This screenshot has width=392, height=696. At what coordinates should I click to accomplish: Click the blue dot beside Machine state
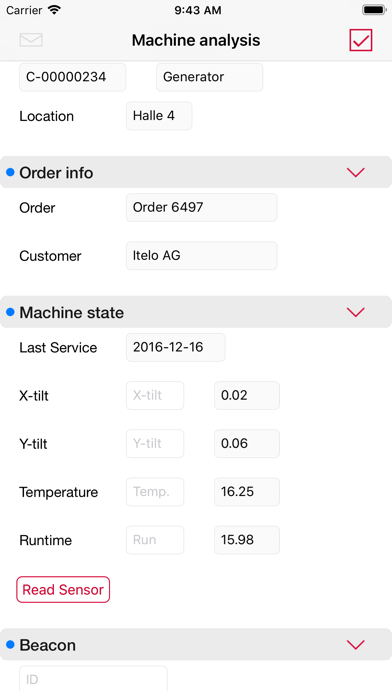pyautogui.click(x=10, y=312)
